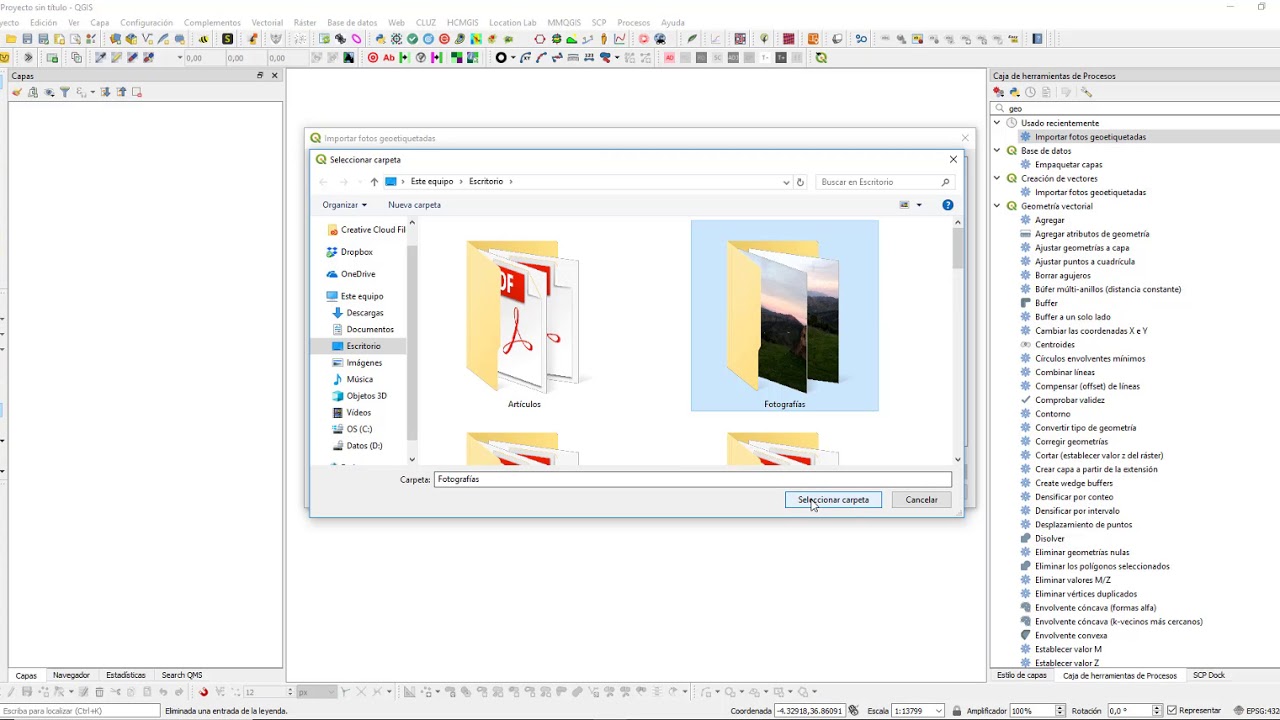The width and height of the screenshot is (1280, 720).
Task: Collapse the Geometría vectorial group
Action: pyautogui.click(x=997, y=206)
